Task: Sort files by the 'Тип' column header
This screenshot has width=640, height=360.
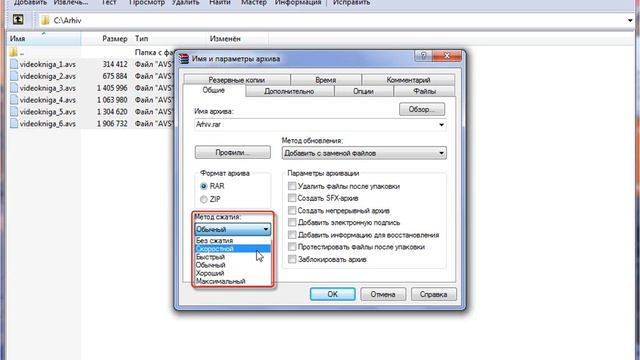Action: pyautogui.click(x=169, y=39)
